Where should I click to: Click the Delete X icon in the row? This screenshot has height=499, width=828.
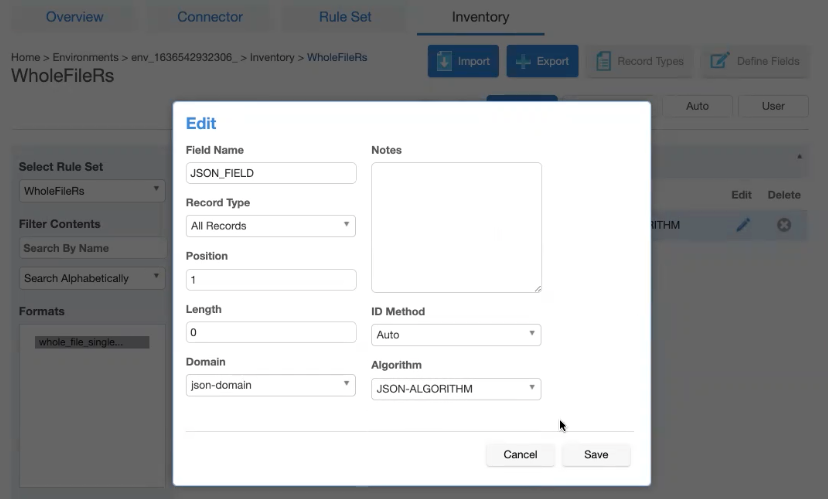click(784, 225)
